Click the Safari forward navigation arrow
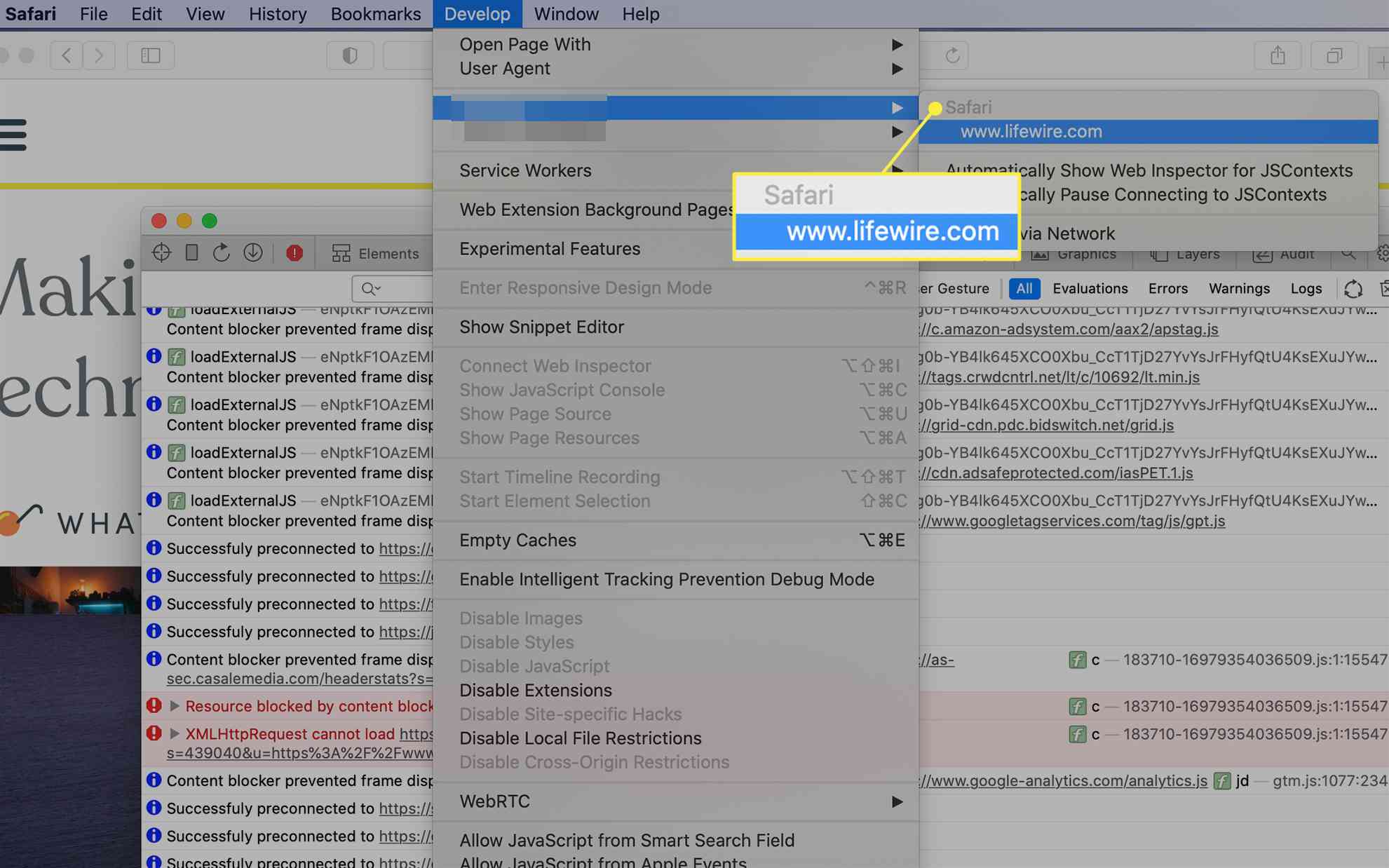Screen dimensions: 1389x868 pos(99,55)
